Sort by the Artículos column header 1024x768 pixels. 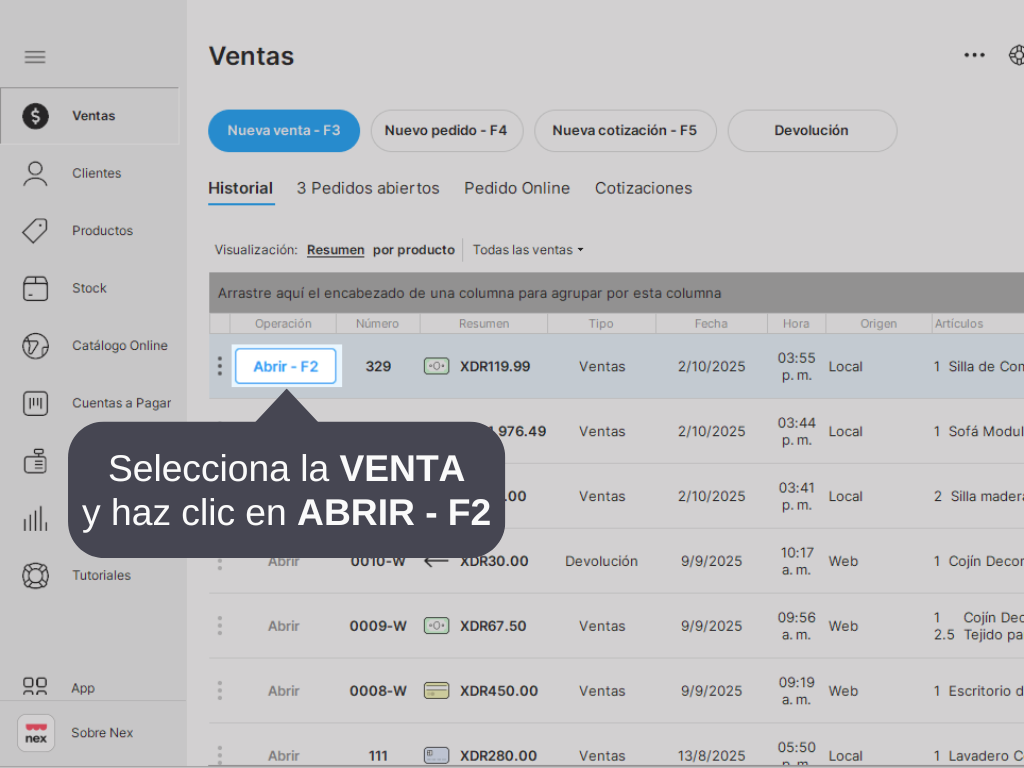pyautogui.click(x=978, y=323)
